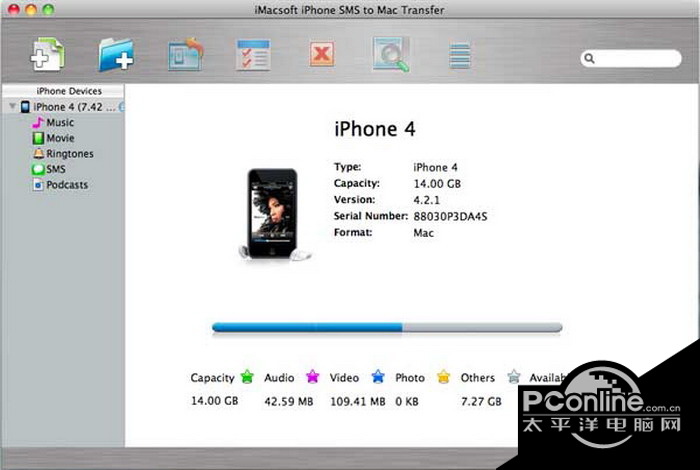The image size is (700, 470).
Task: Click the list view toolbar icon
Action: [460, 55]
